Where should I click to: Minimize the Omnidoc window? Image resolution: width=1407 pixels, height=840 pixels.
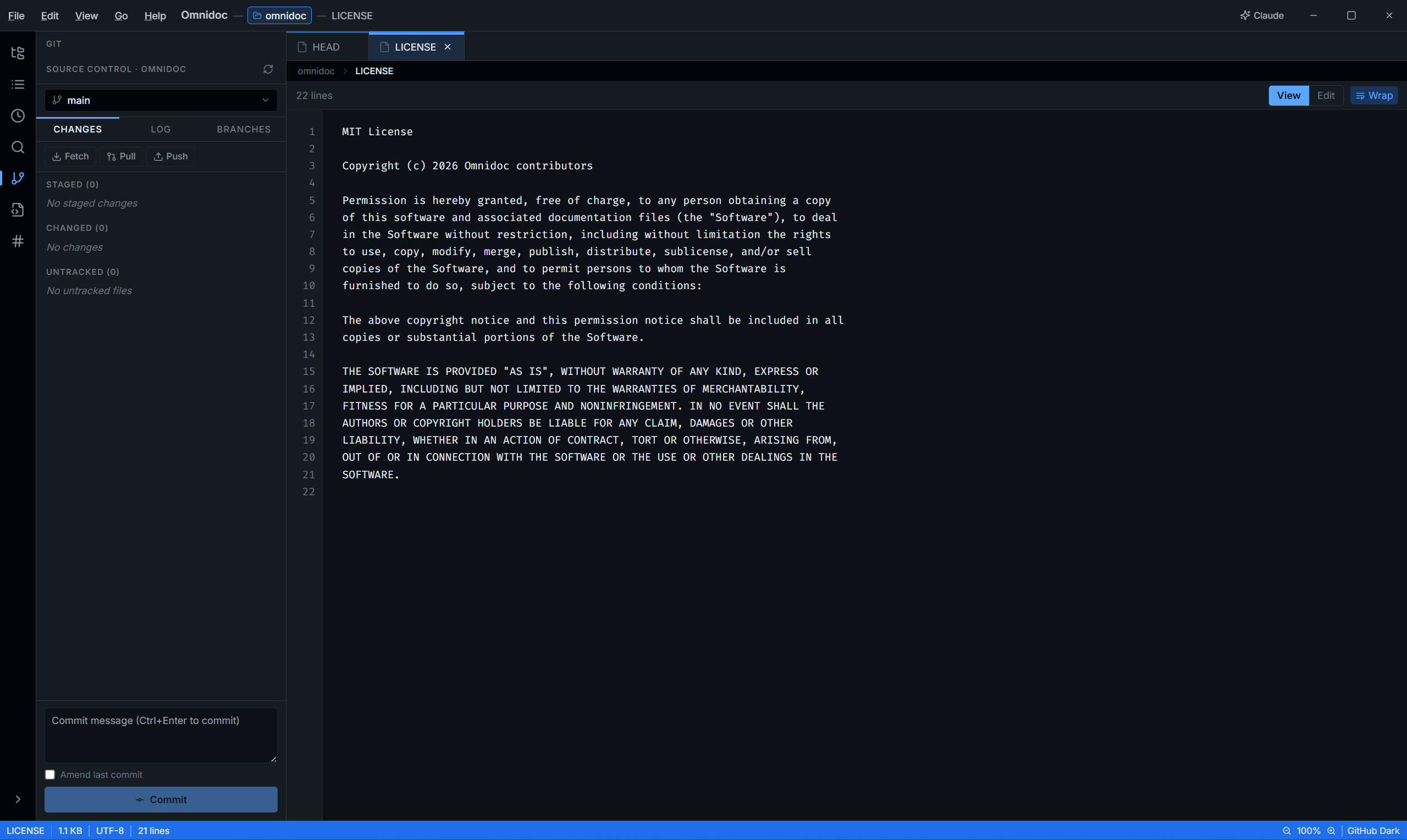(1313, 16)
